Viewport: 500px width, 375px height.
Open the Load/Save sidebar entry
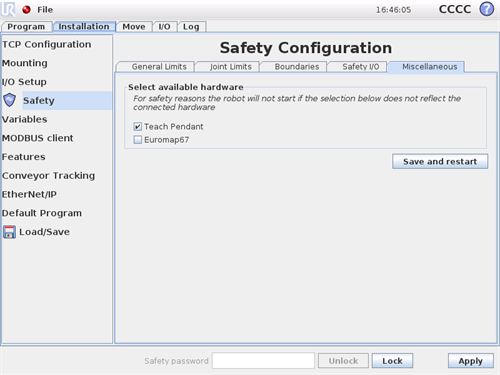(45, 232)
